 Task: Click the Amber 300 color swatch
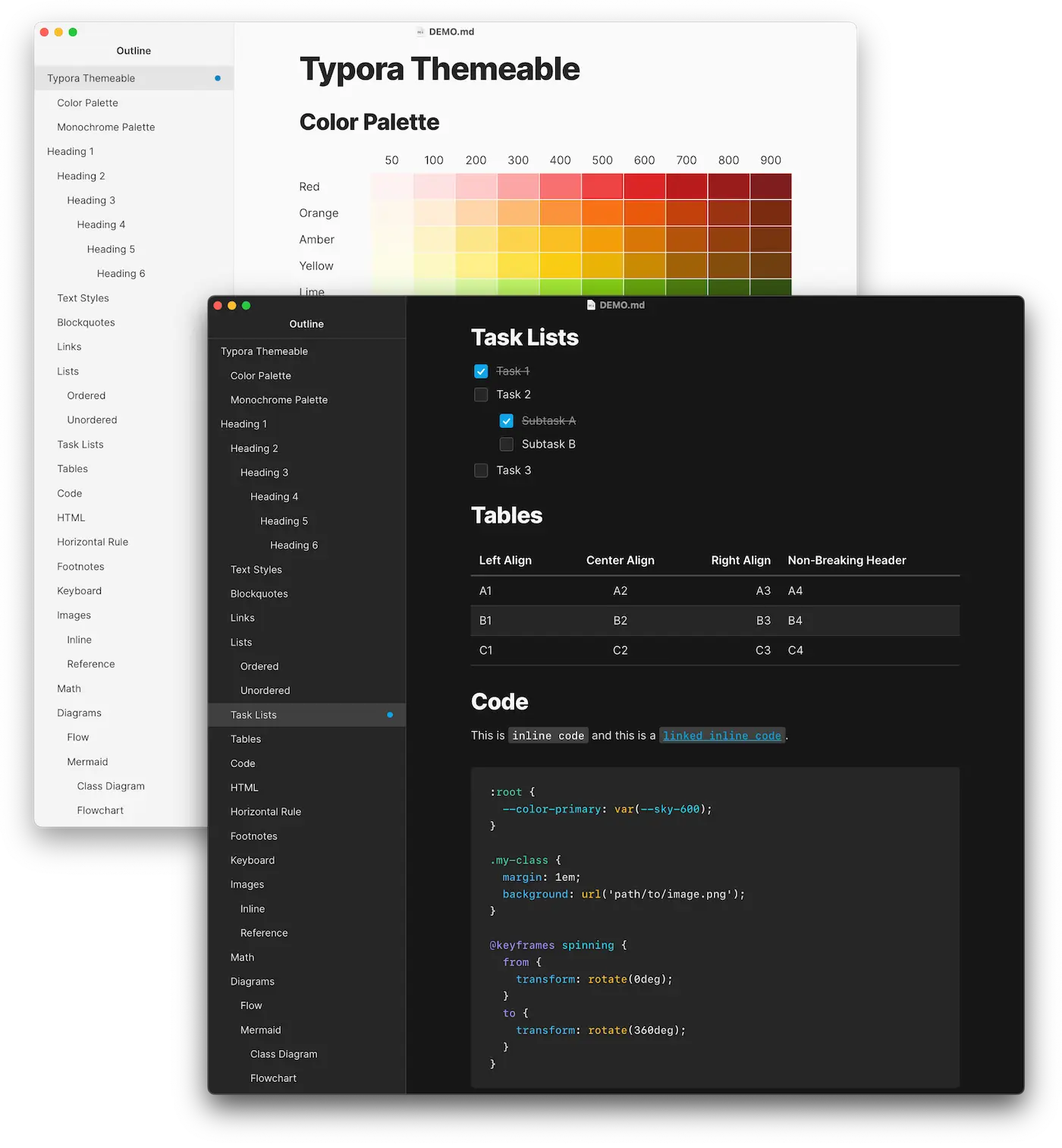[518, 240]
